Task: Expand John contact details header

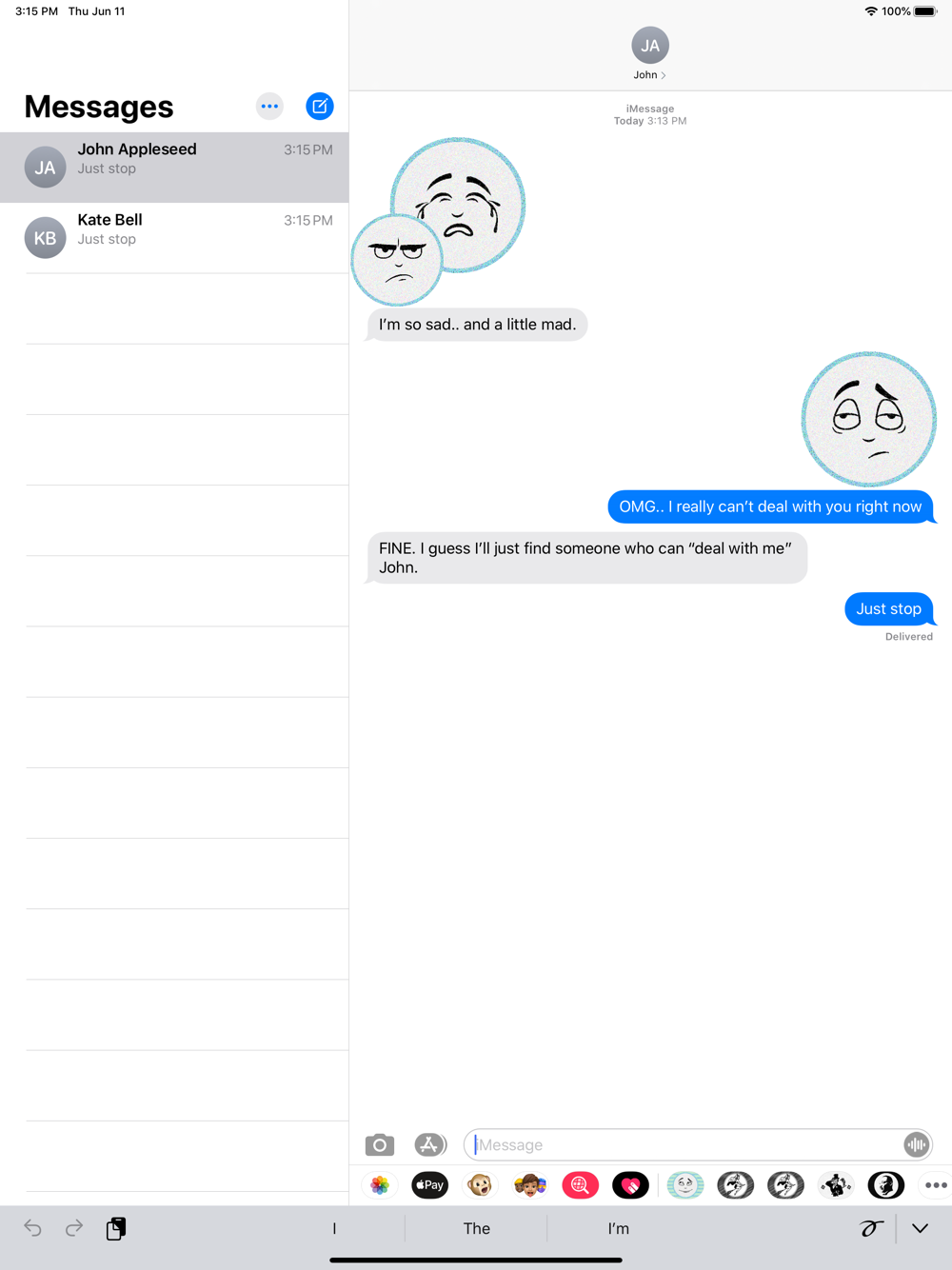Action: coord(650,54)
